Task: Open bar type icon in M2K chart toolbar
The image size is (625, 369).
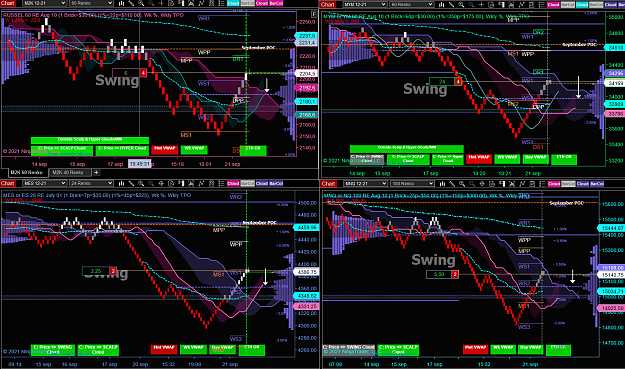Action: tap(121, 3)
